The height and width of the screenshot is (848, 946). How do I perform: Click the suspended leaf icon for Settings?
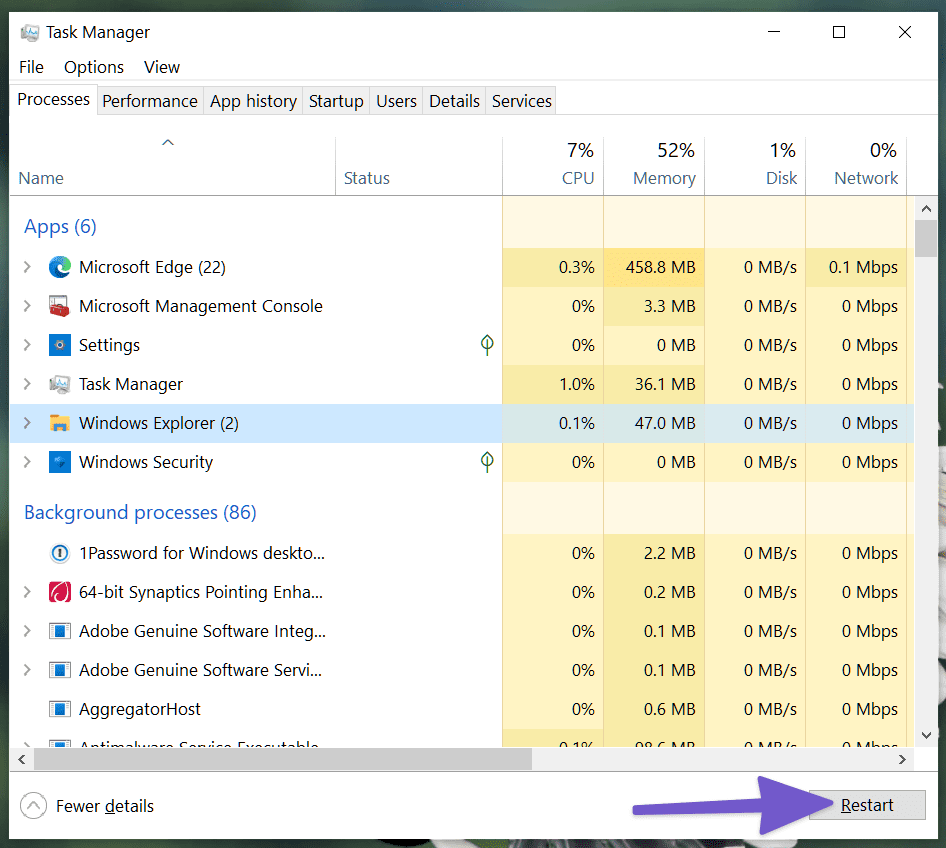(487, 345)
